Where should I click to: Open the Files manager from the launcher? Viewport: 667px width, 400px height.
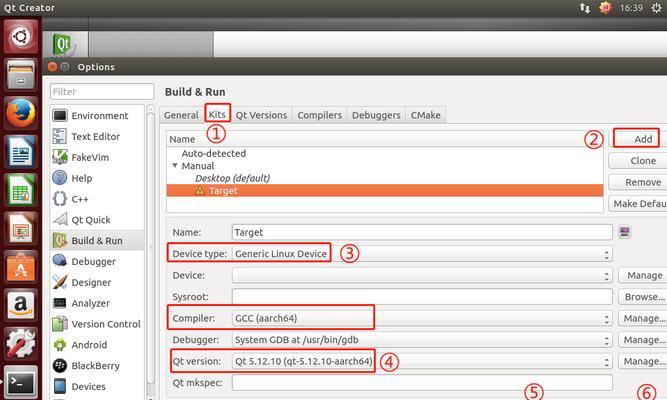(x=20, y=75)
